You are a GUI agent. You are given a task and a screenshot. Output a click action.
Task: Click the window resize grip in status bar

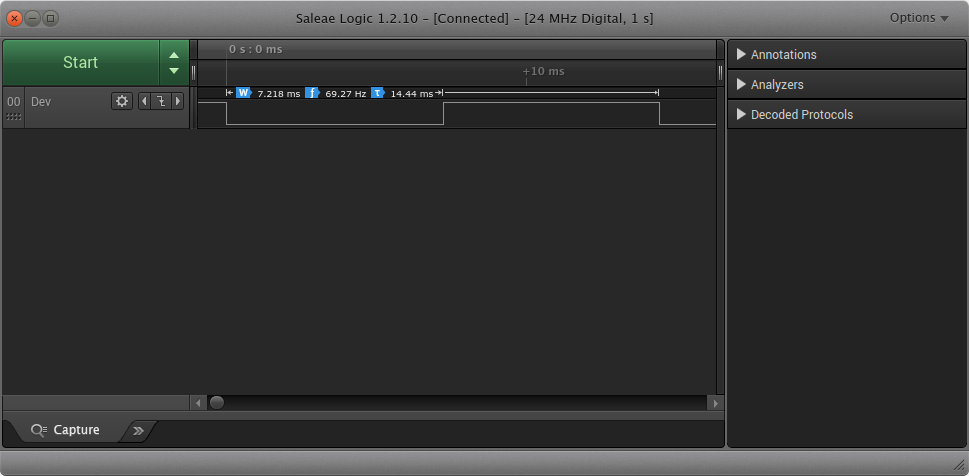[958, 464]
